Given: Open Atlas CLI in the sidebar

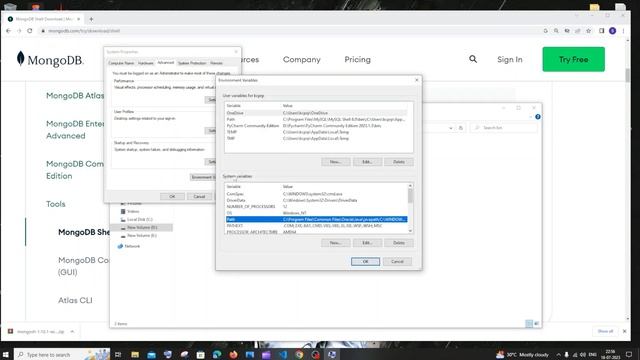Looking at the screenshot, I should (75, 300).
